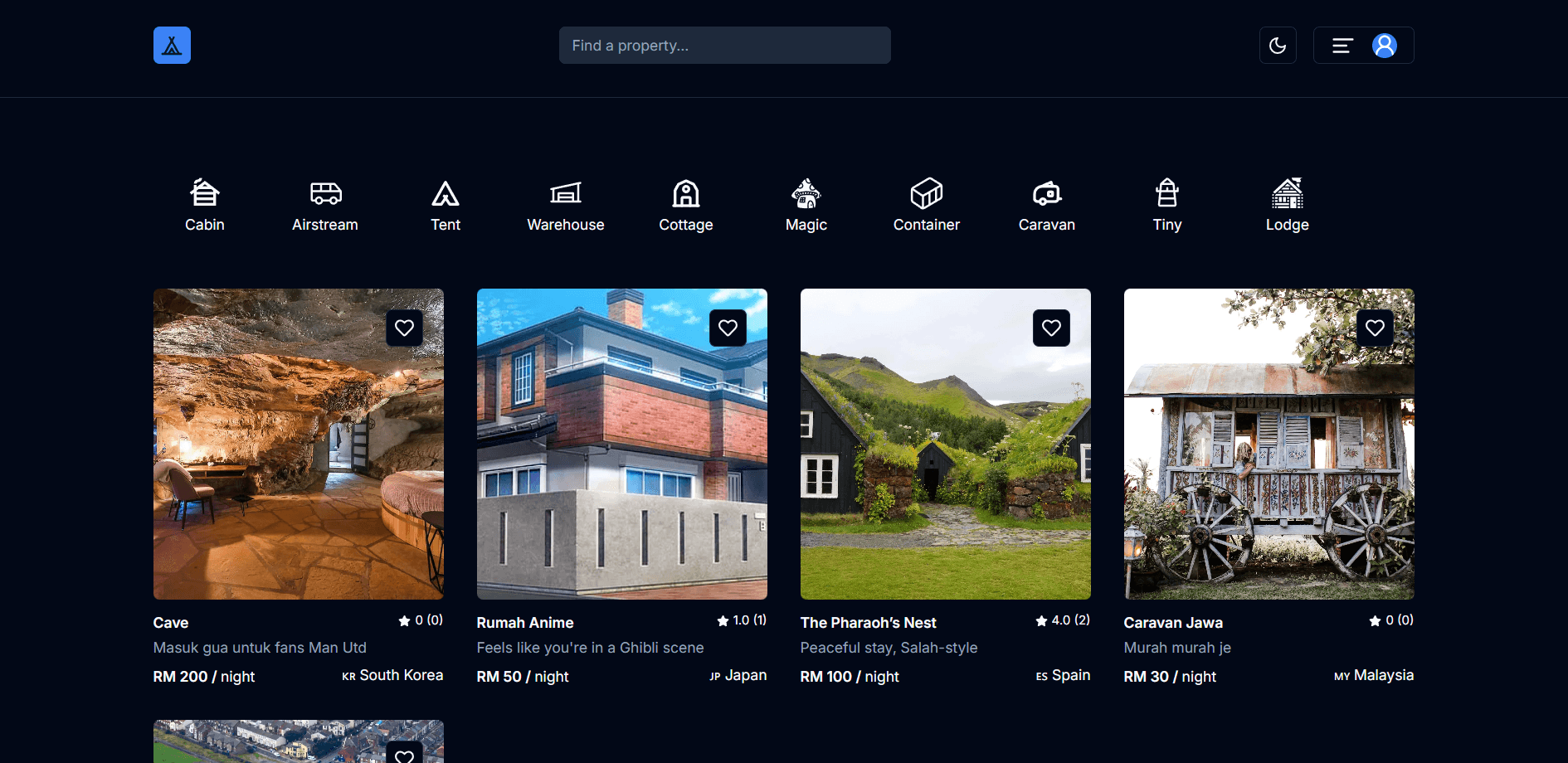Click the RM 200 / night price
The image size is (1568, 763).
(x=204, y=677)
